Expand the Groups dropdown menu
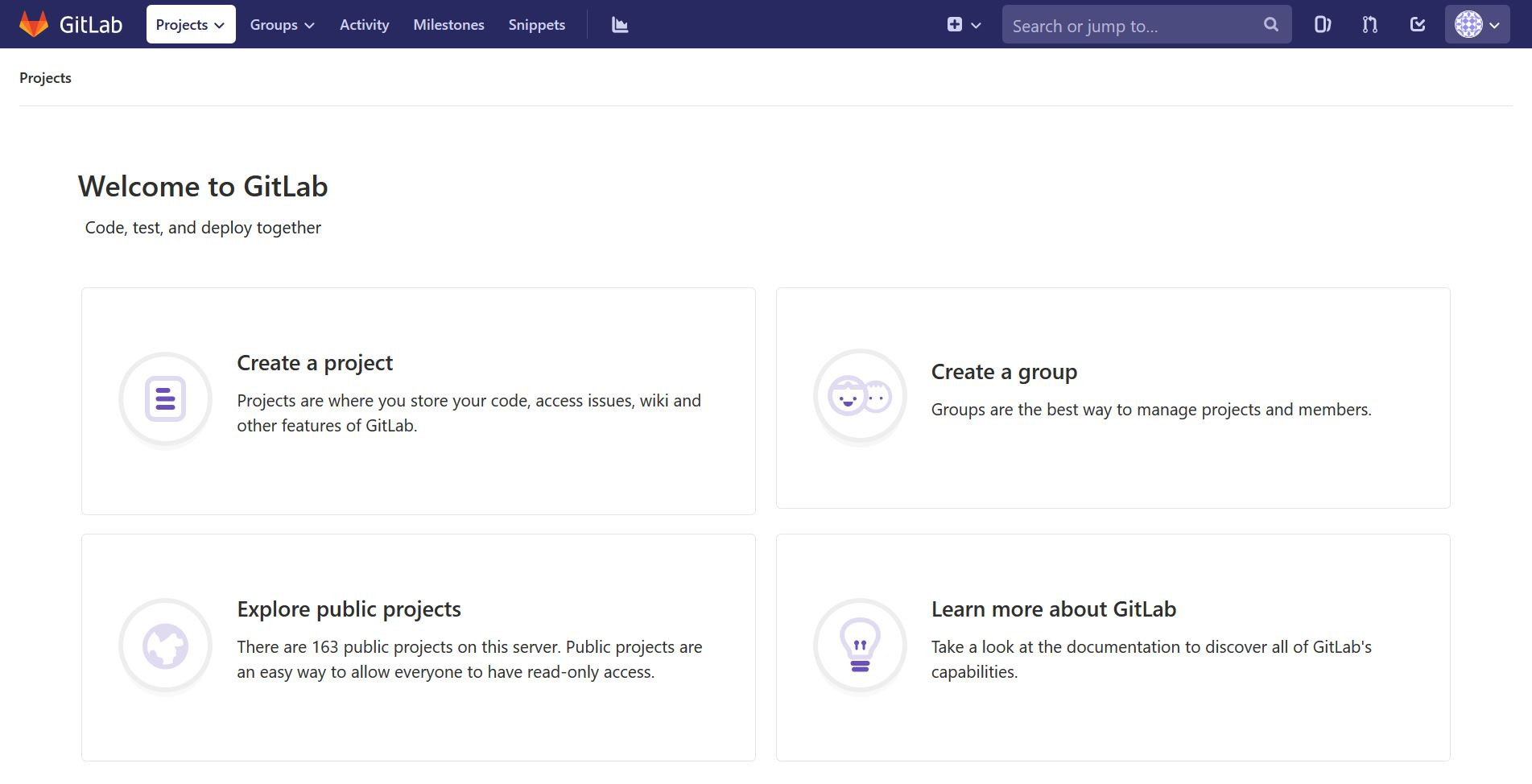This screenshot has width=1532, height=784. pyautogui.click(x=282, y=25)
